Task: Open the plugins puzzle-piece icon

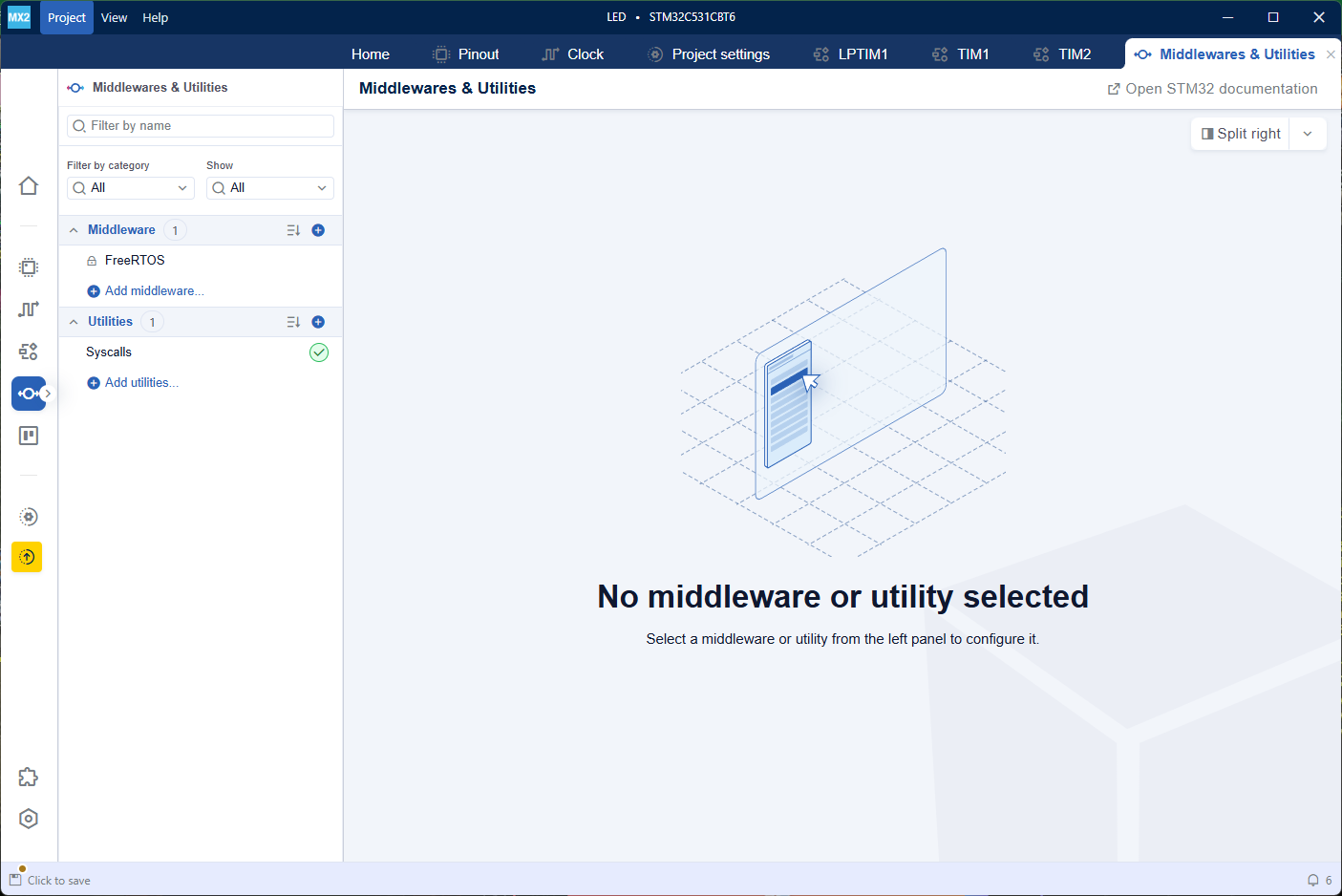Action: pos(29,777)
